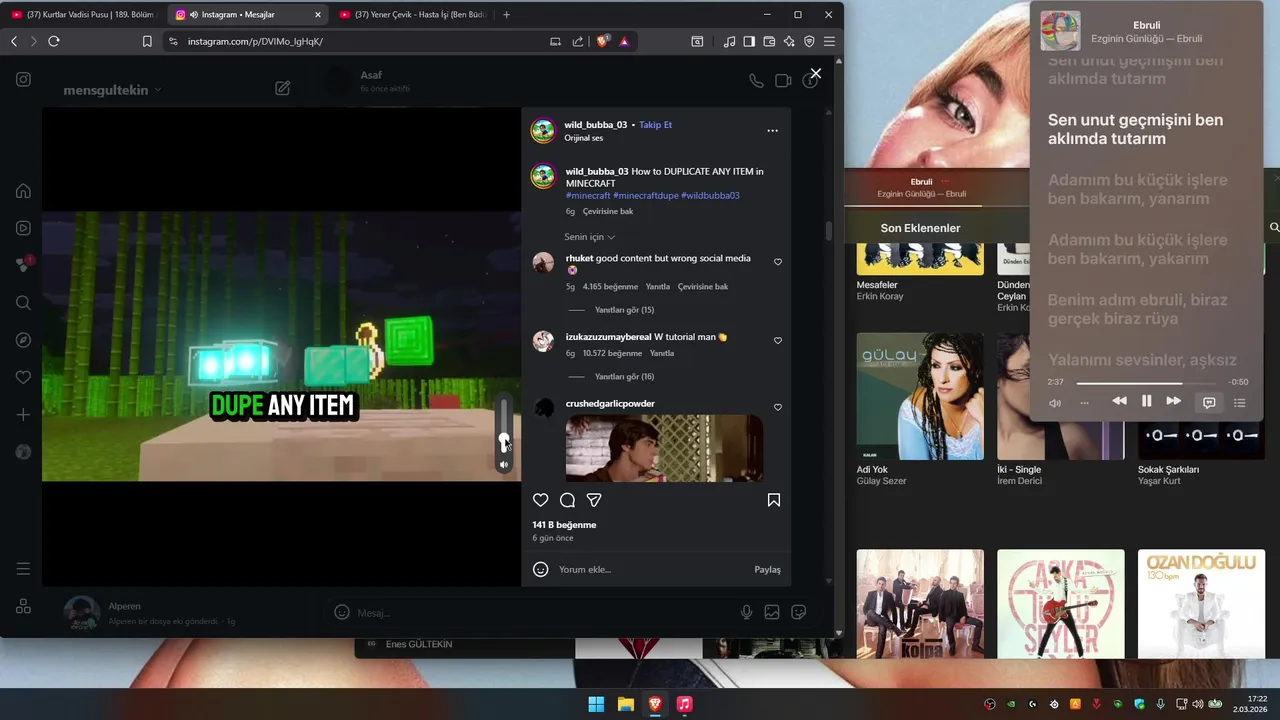Open the Search icon in the Instagram sidebar

tap(23, 303)
